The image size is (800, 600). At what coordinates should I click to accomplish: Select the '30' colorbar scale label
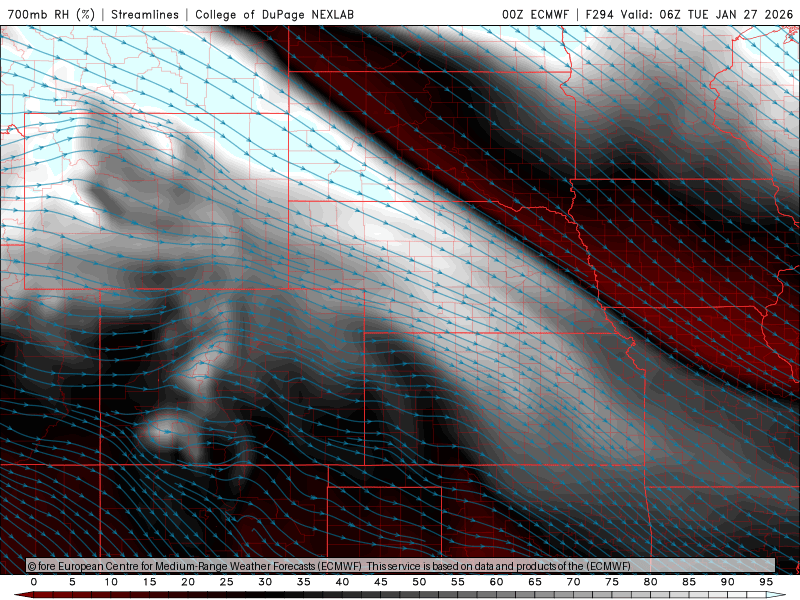pyautogui.click(x=265, y=582)
